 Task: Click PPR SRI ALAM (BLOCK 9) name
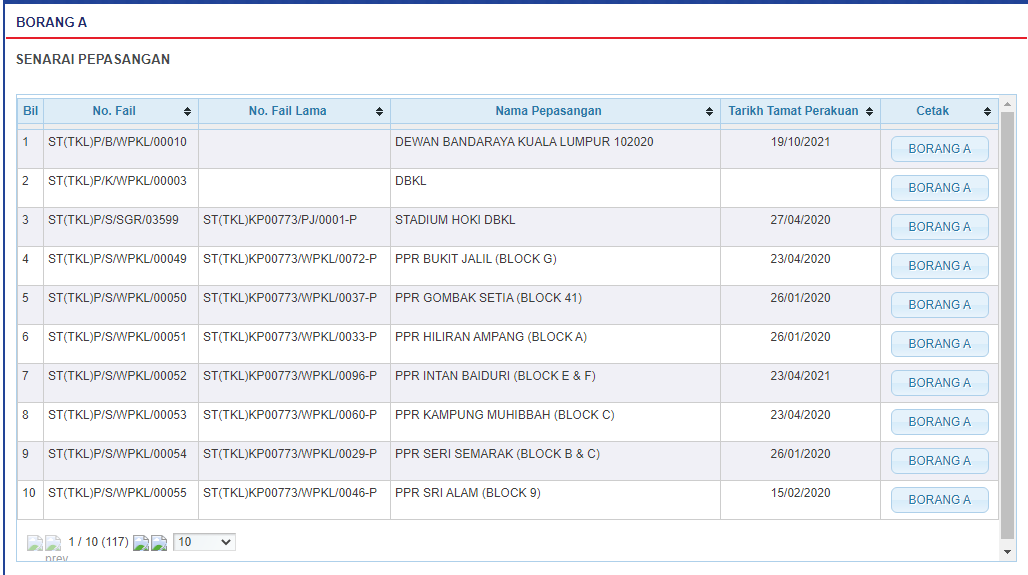coord(467,492)
